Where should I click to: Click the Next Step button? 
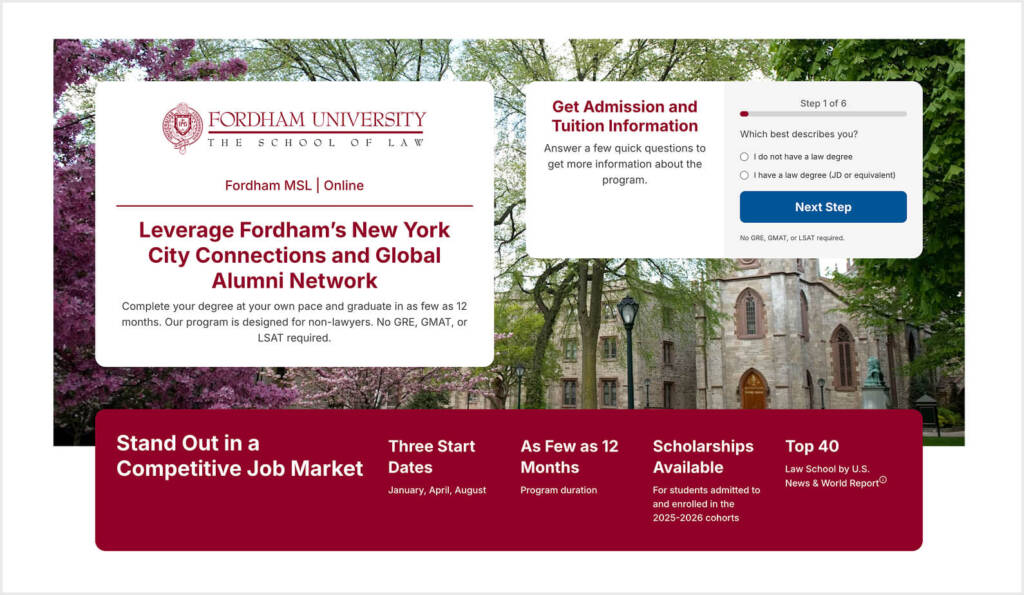823,207
